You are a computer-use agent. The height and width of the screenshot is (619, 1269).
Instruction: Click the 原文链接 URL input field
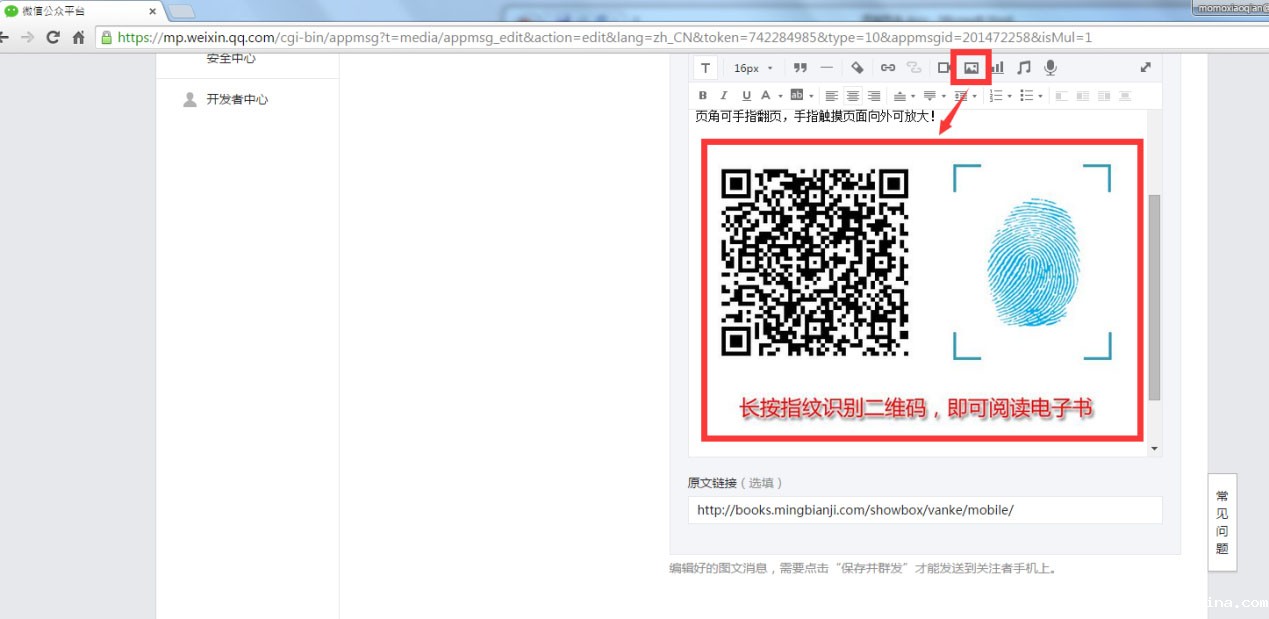(x=924, y=510)
